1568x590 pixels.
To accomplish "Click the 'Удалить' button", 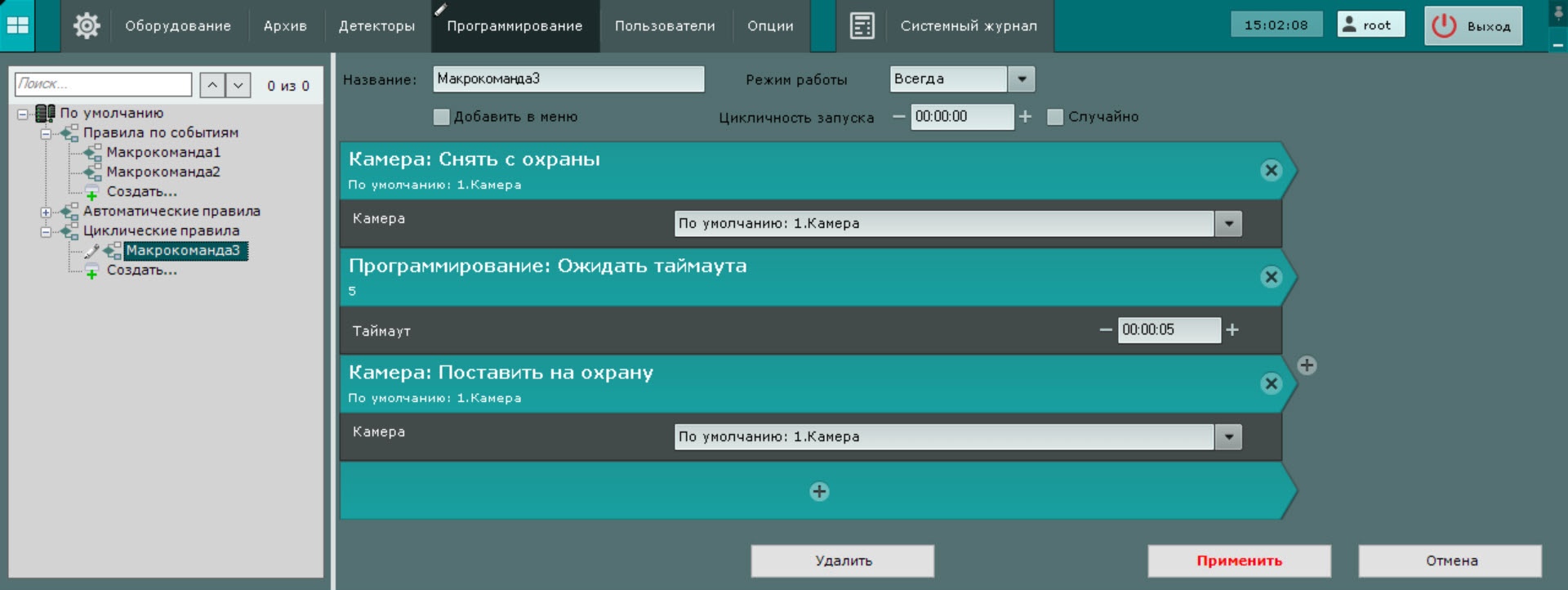I will point(842,561).
